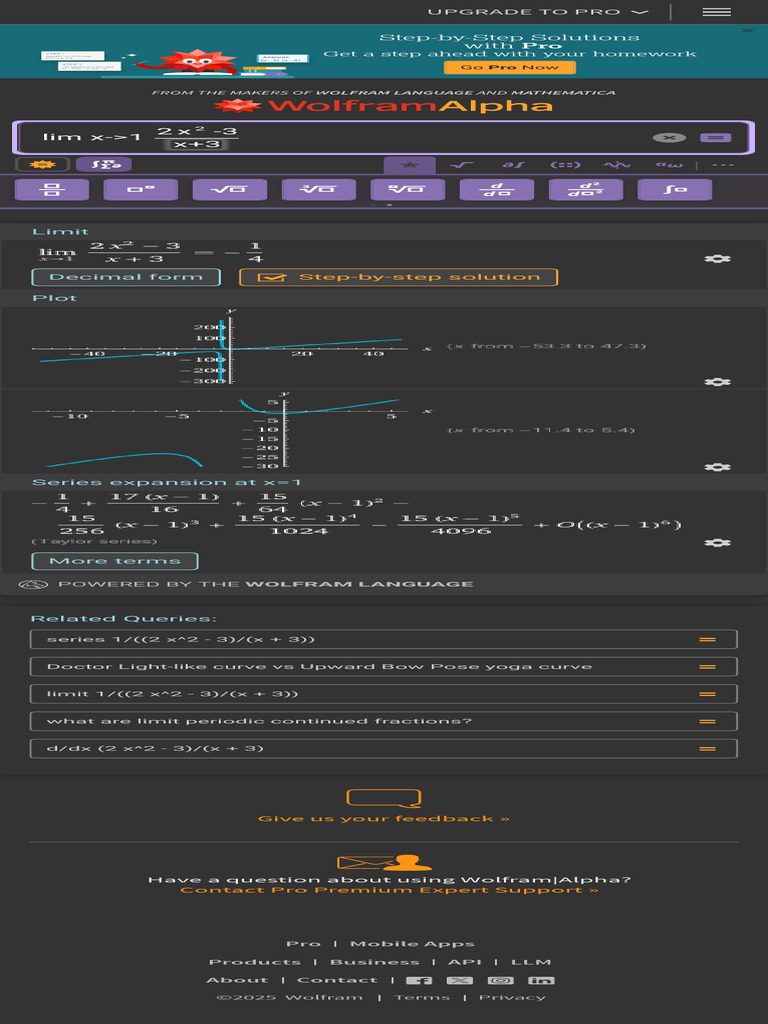Select related query 'limit 1/((2 x^2 - 3)/(x + 3))'
This screenshot has width=768, height=1024.
(383, 694)
